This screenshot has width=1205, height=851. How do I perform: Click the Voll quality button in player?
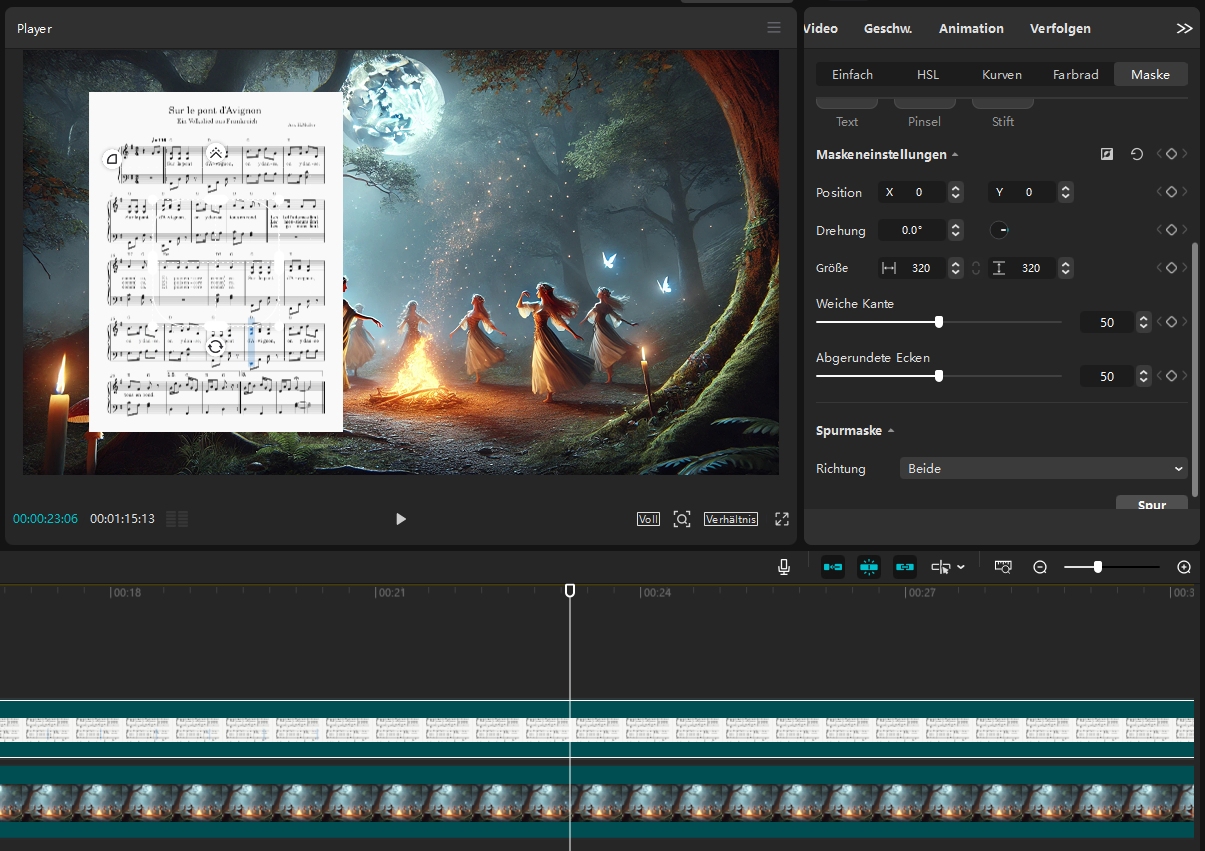648,519
